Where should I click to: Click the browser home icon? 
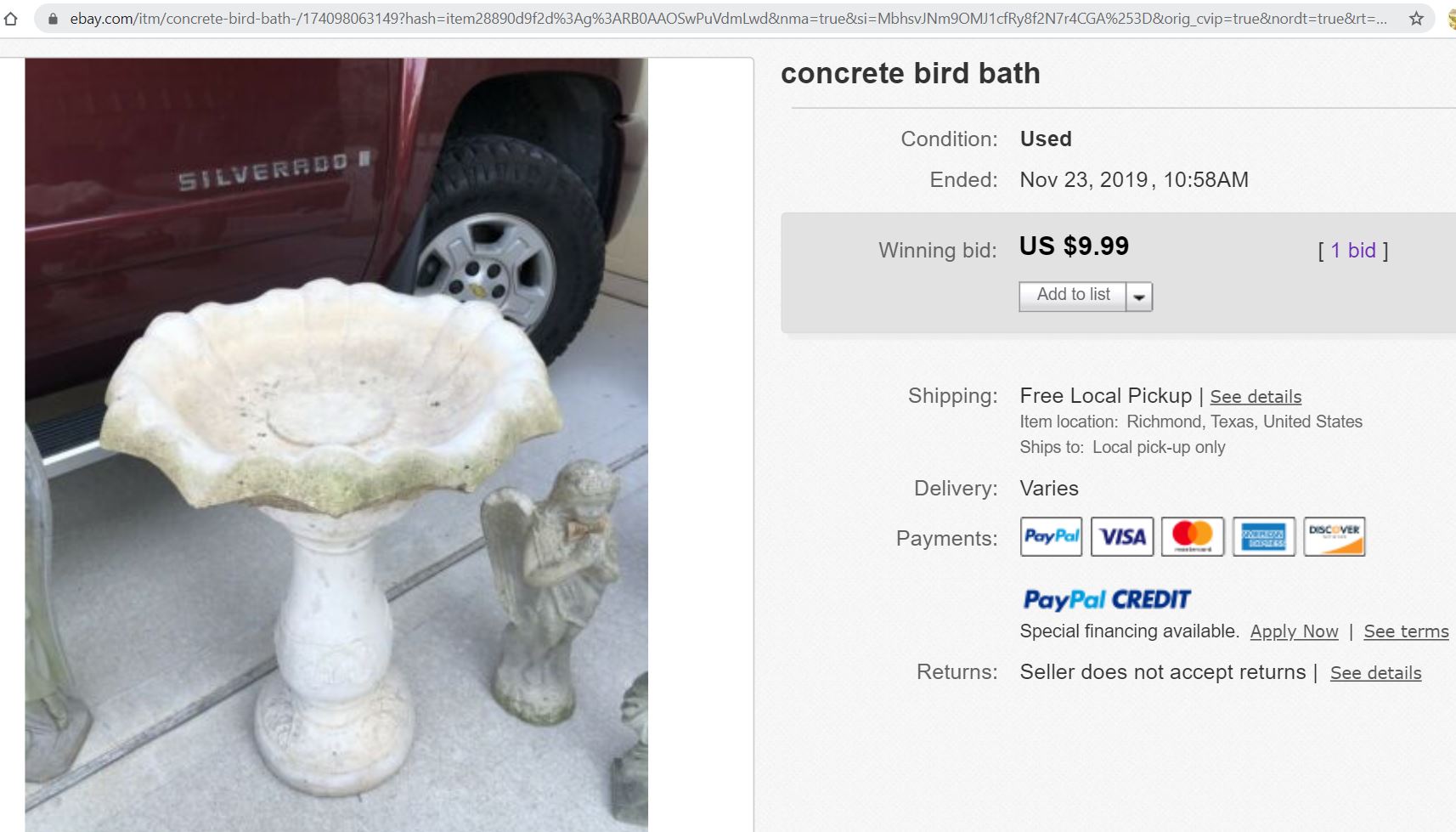click(12, 18)
